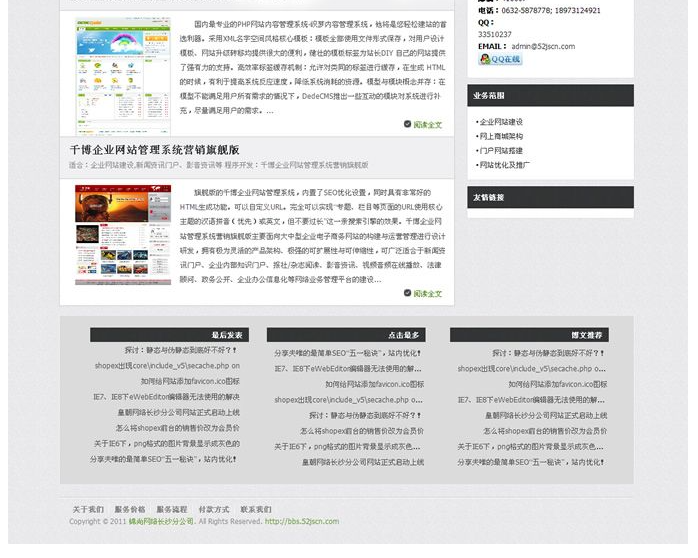Open 探讨：静态与伪静态 post under 最后发表
This screenshot has height=558, width=698.
pos(181,350)
